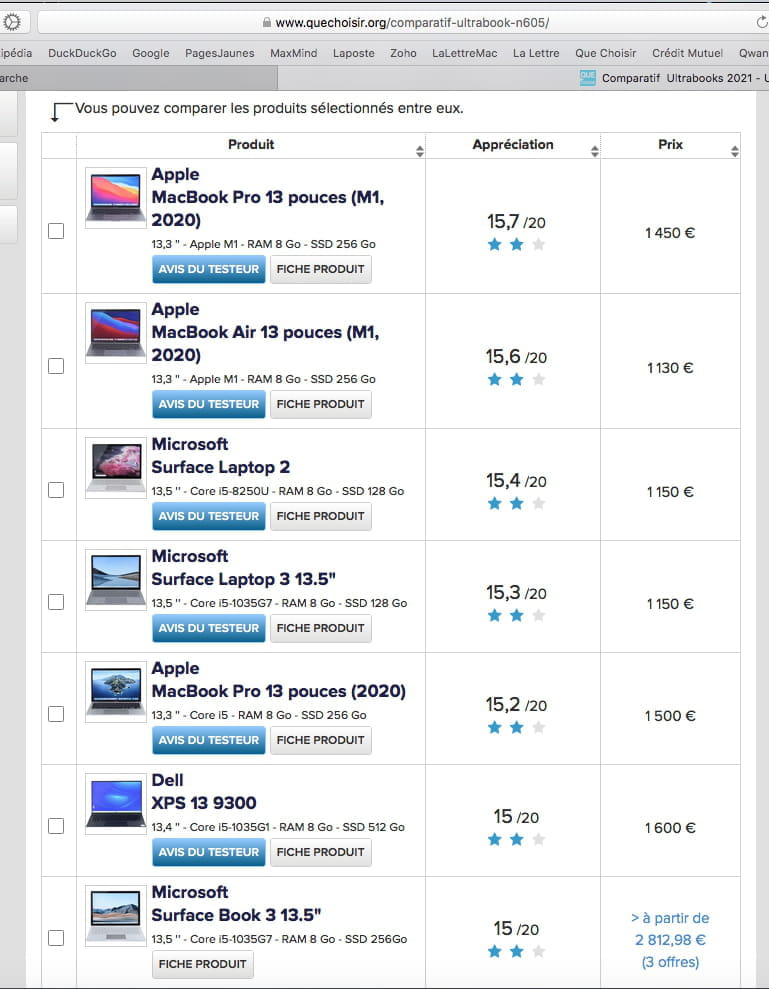The image size is (769, 989).
Task: Open Avis du testeur for MacBook Pro M1
Action: (209, 269)
